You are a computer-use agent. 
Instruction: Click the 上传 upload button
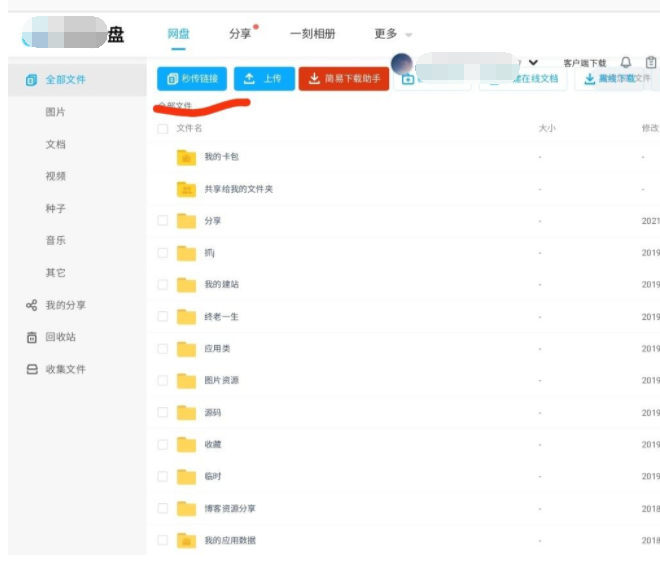pyautogui.click(x=264, y=79)
